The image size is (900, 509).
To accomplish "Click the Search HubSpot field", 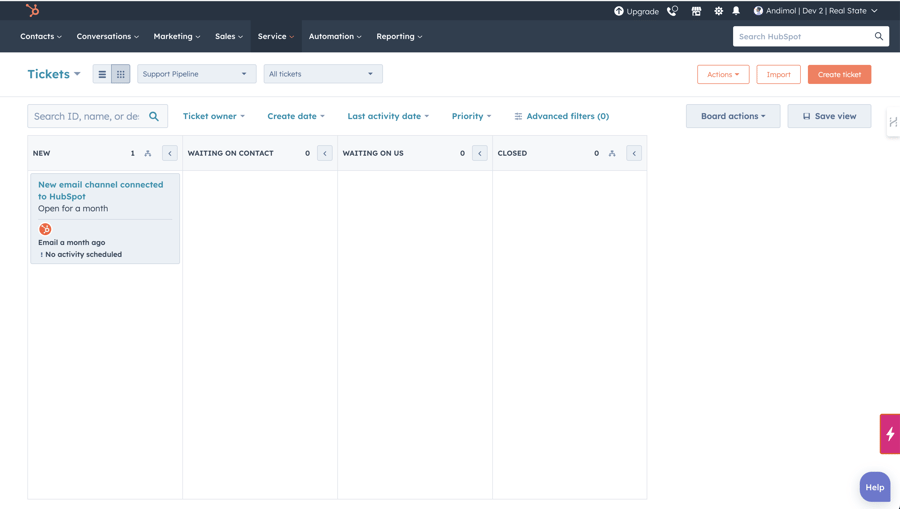I will click(x=804, y=36).
